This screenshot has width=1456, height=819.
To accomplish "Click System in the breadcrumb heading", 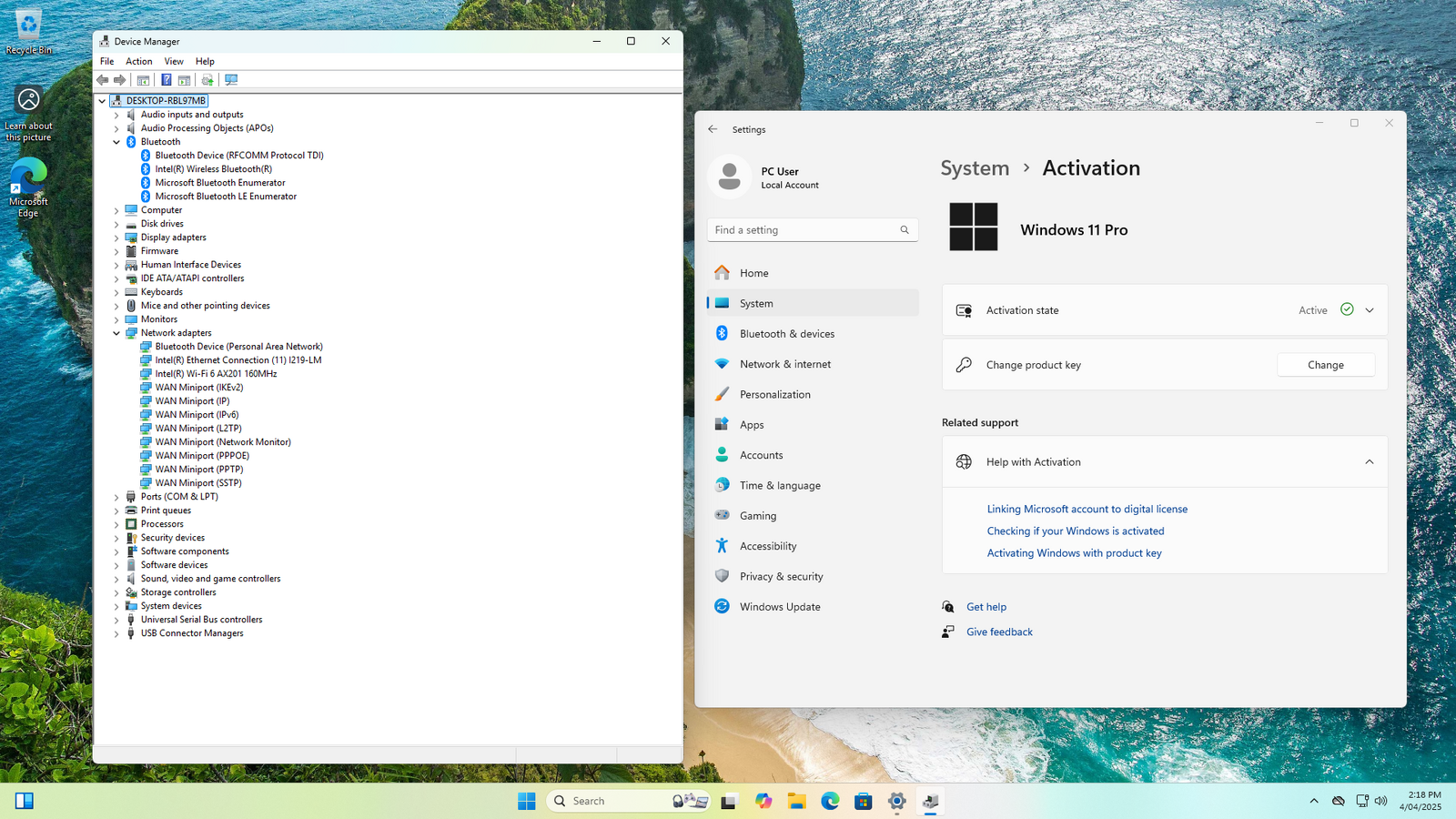I will pos(975,168).
